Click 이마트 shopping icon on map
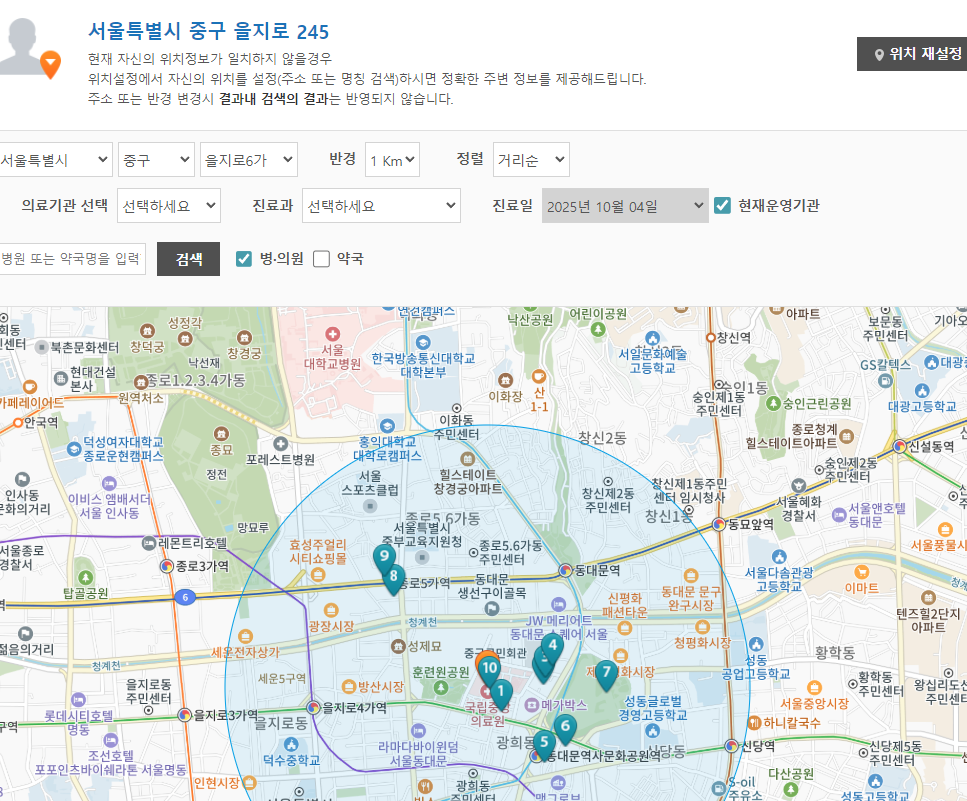The height and width of the screenshot is (801, 967). 862,572
